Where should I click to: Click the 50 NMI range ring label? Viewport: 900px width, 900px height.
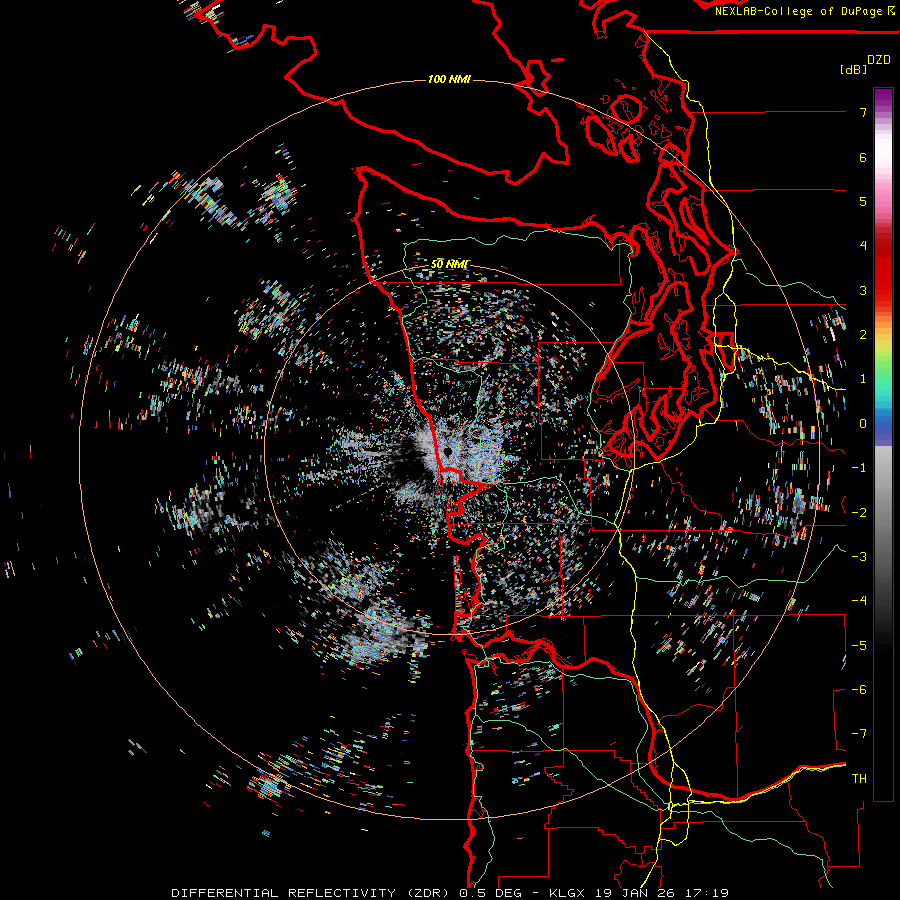[x=450, y=264]
